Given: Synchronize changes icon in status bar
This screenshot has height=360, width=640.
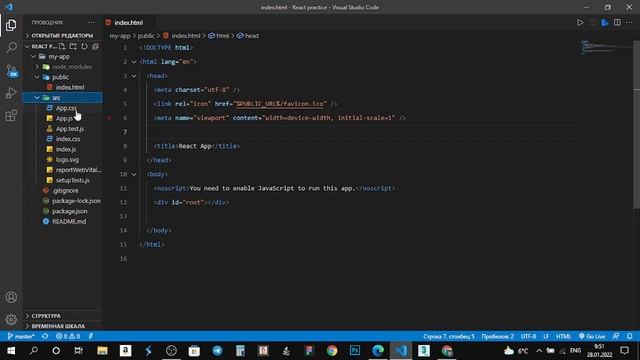Looking at the screenshot, I should pos(45,336).
